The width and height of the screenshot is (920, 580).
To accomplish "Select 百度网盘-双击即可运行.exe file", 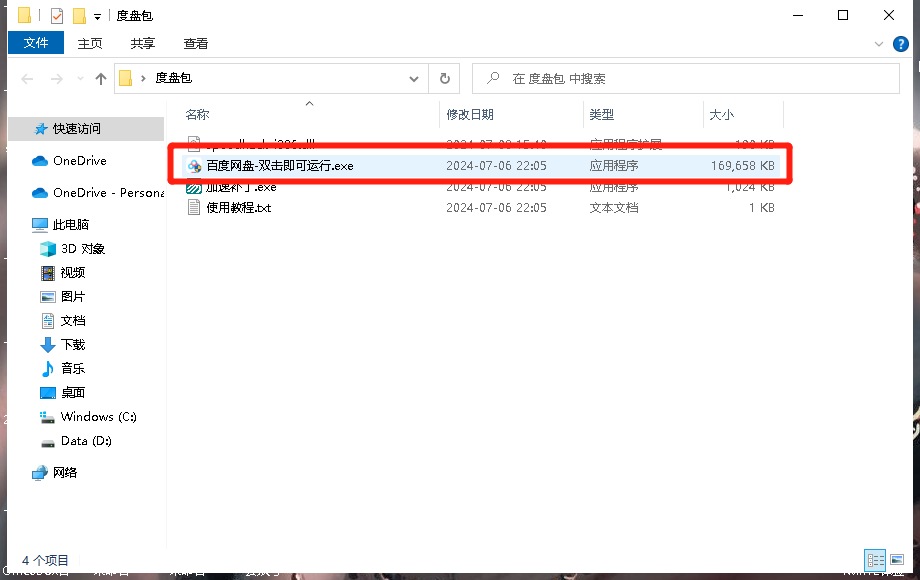I will point(280,166).
